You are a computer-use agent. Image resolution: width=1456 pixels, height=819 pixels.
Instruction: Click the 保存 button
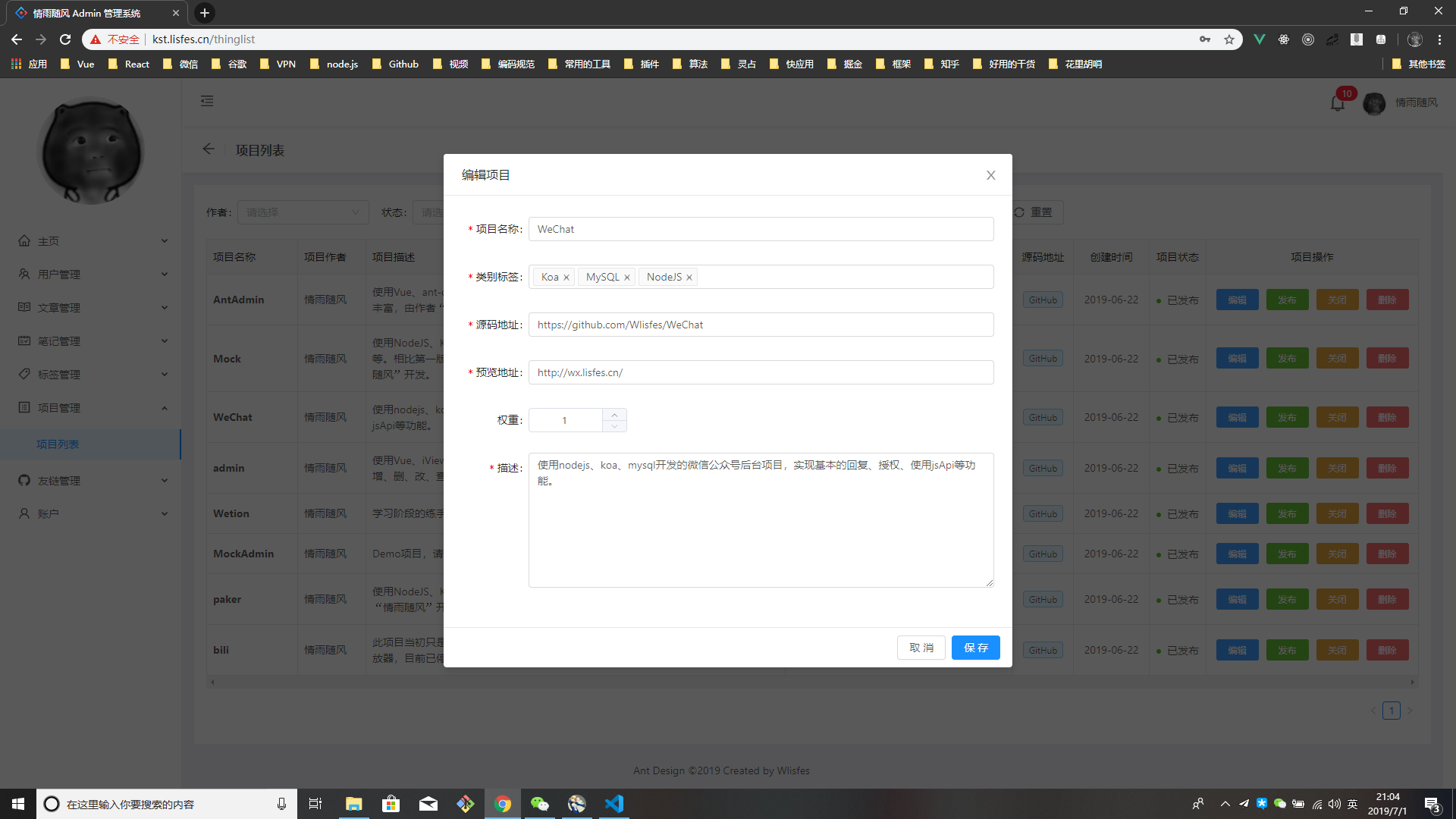(x=975, y=648)
